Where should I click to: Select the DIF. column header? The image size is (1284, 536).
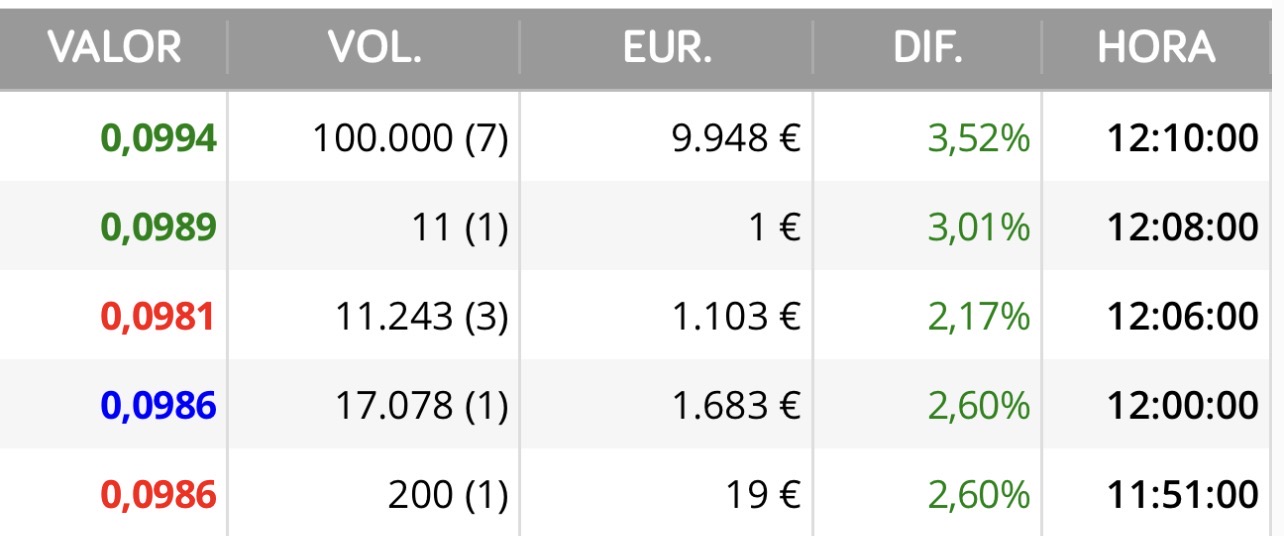point(928,48)
